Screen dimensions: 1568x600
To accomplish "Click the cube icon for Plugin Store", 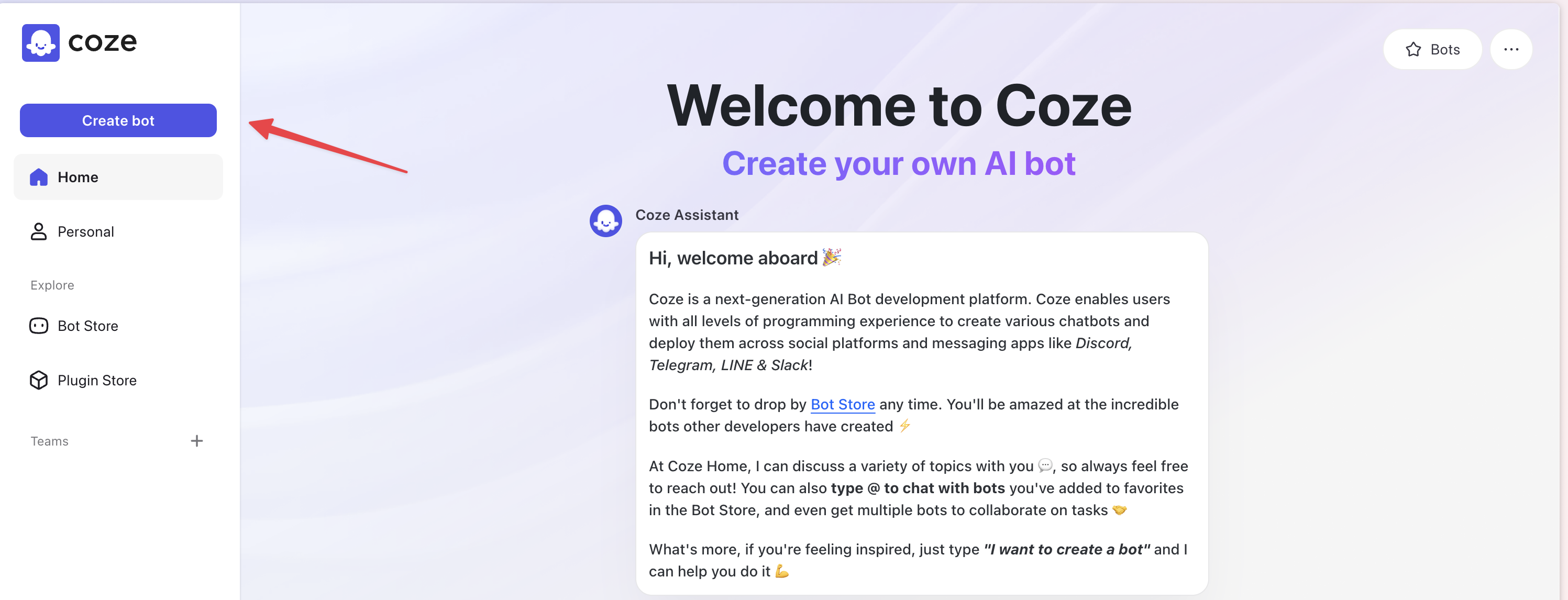I will (38, 380).
